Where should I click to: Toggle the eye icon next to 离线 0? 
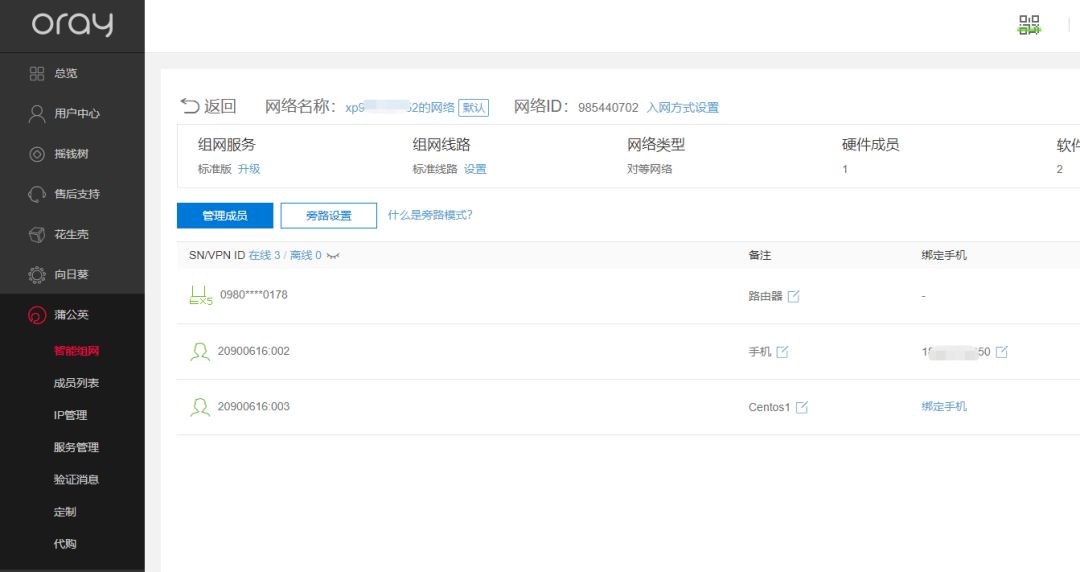(333, 256)
